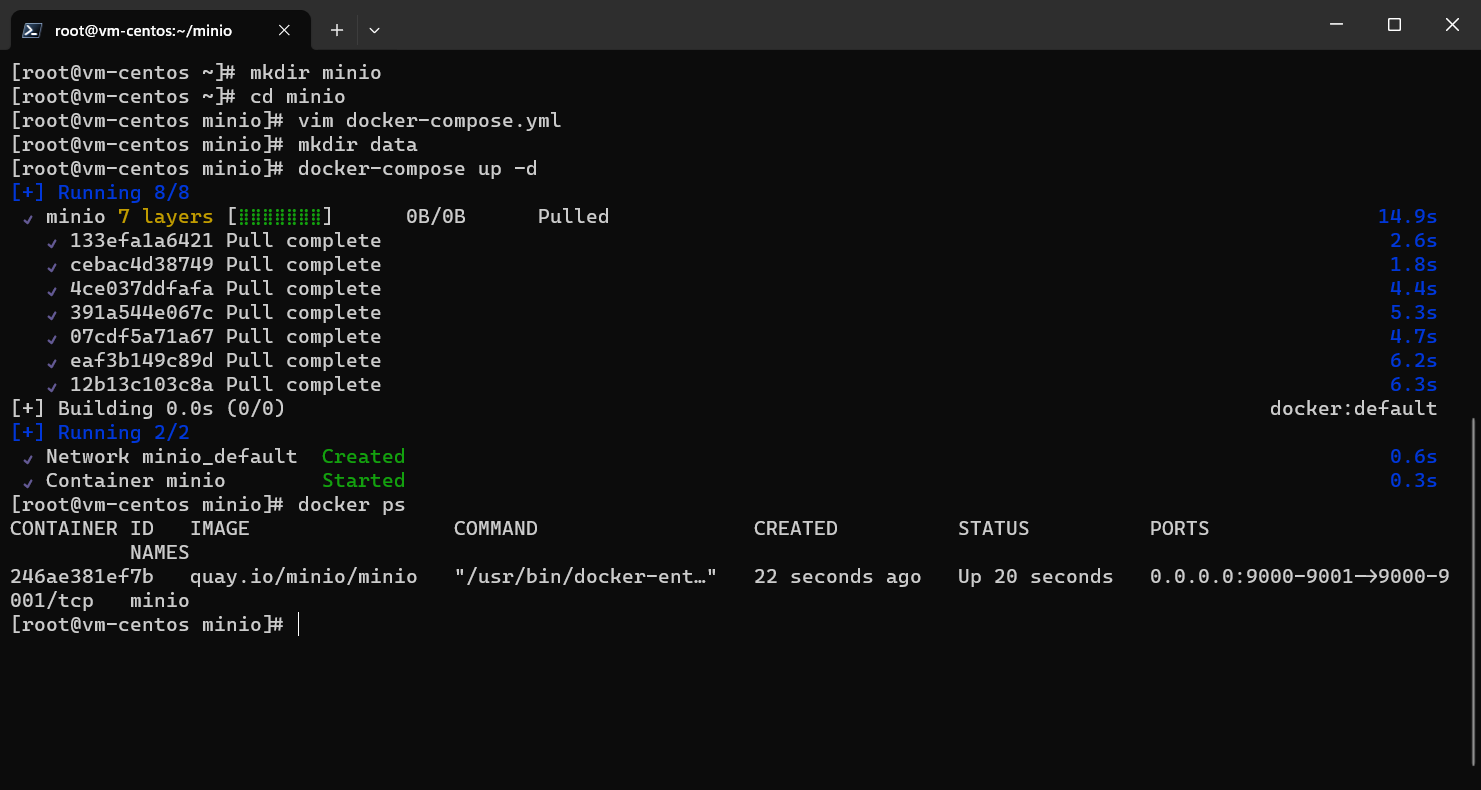Click the 'vim docker-compose.yml' command
The image size is (1481, 790).
coord(430,121)
